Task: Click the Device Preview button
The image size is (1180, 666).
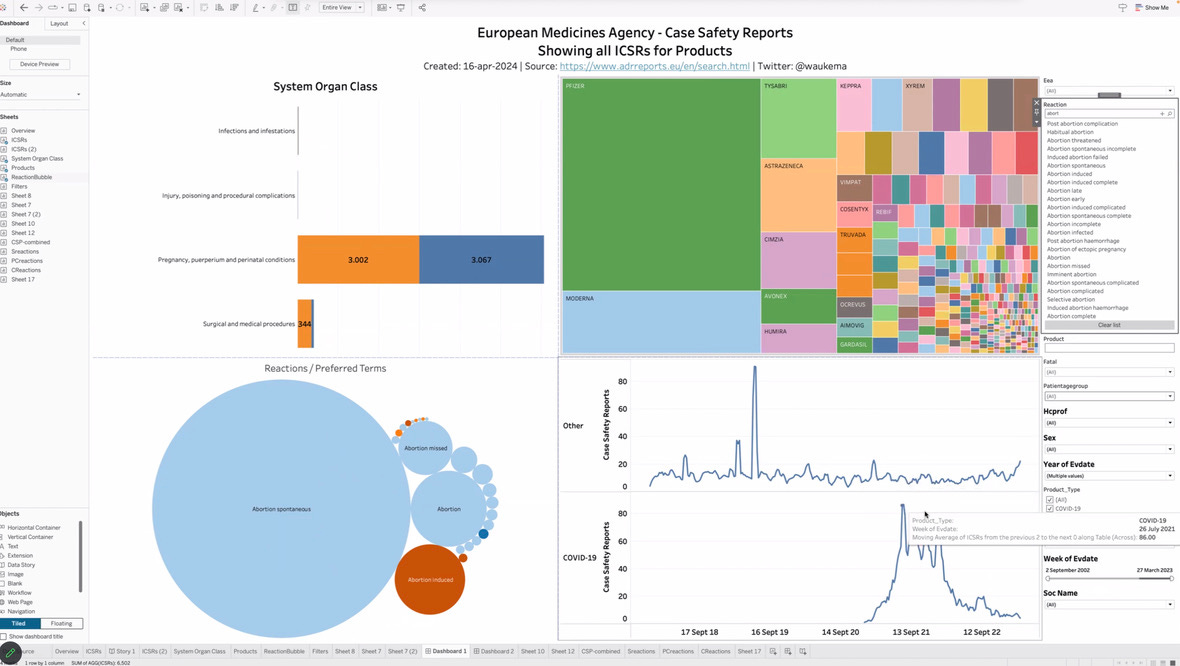Action: 40,64
